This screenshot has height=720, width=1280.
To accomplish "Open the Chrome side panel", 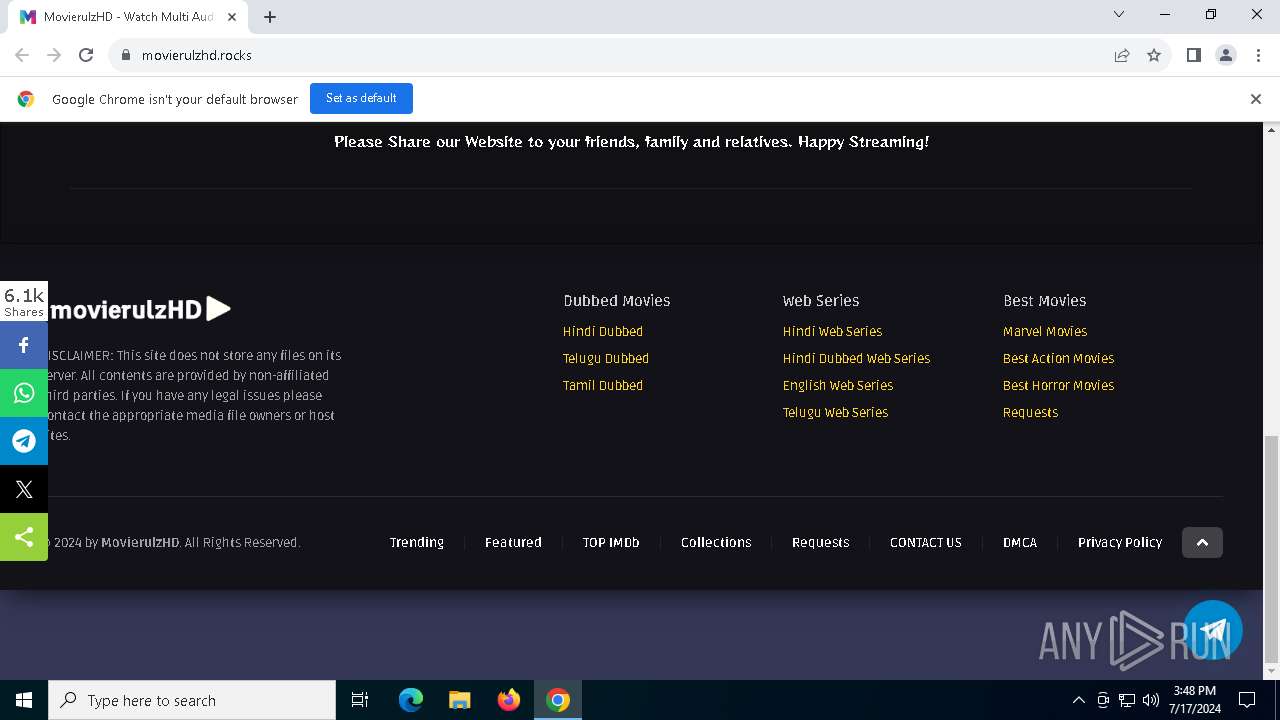I will (x=1194, y=55).
